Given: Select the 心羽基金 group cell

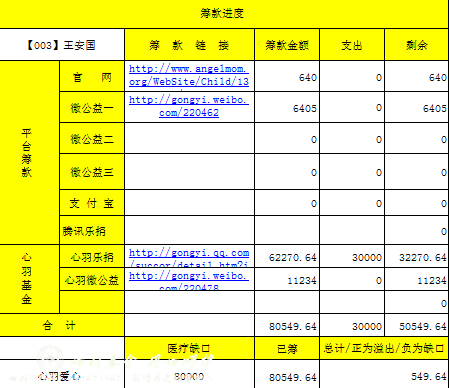Looking at the screenshot, I should [x=29, y=279].
